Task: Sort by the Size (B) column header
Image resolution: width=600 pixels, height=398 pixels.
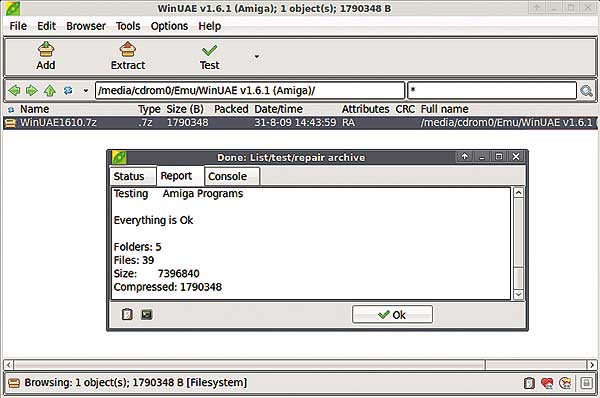Action: (185, 109)
